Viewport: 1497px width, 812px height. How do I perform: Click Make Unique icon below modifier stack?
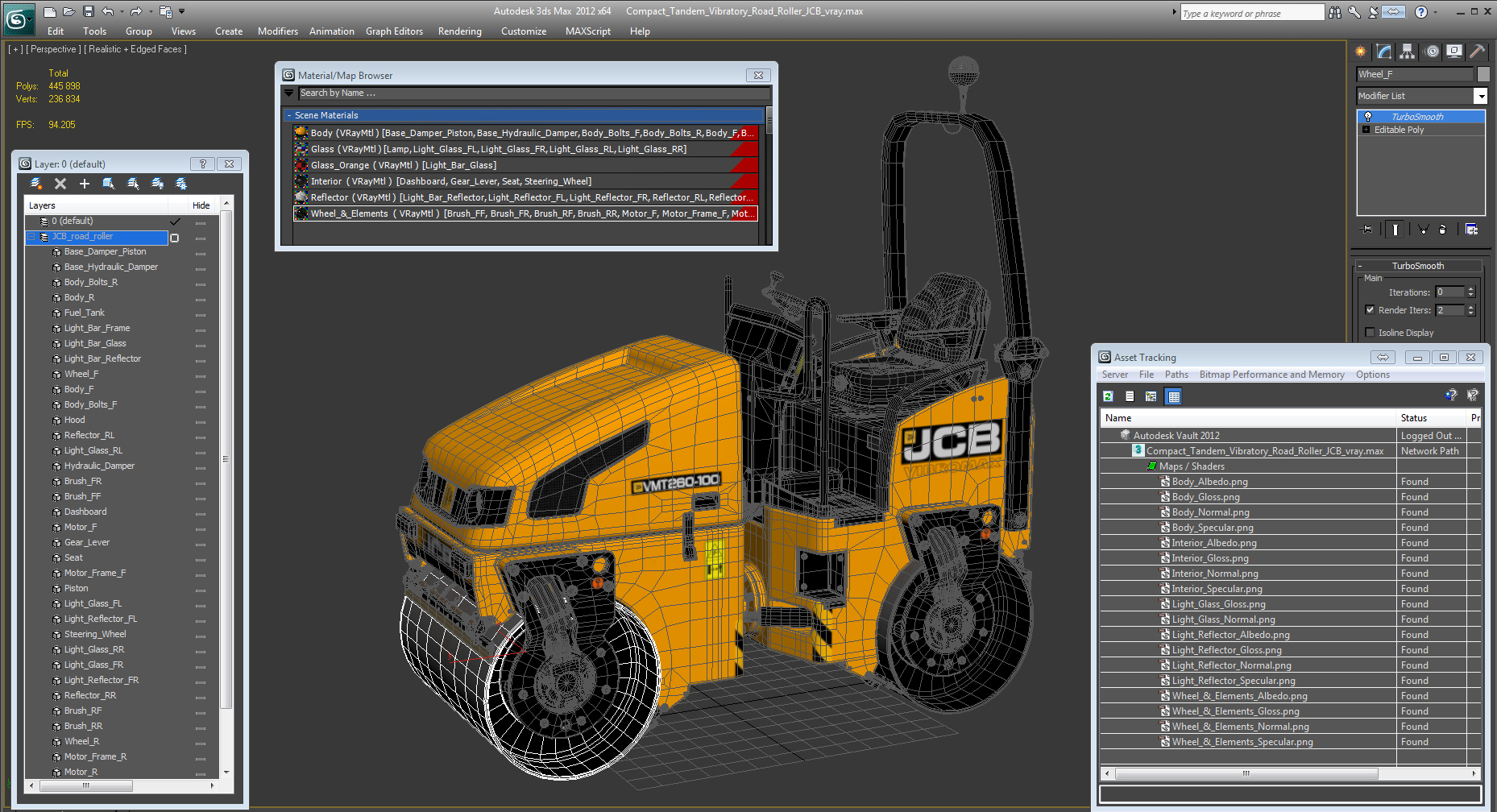click(1423, 230)
